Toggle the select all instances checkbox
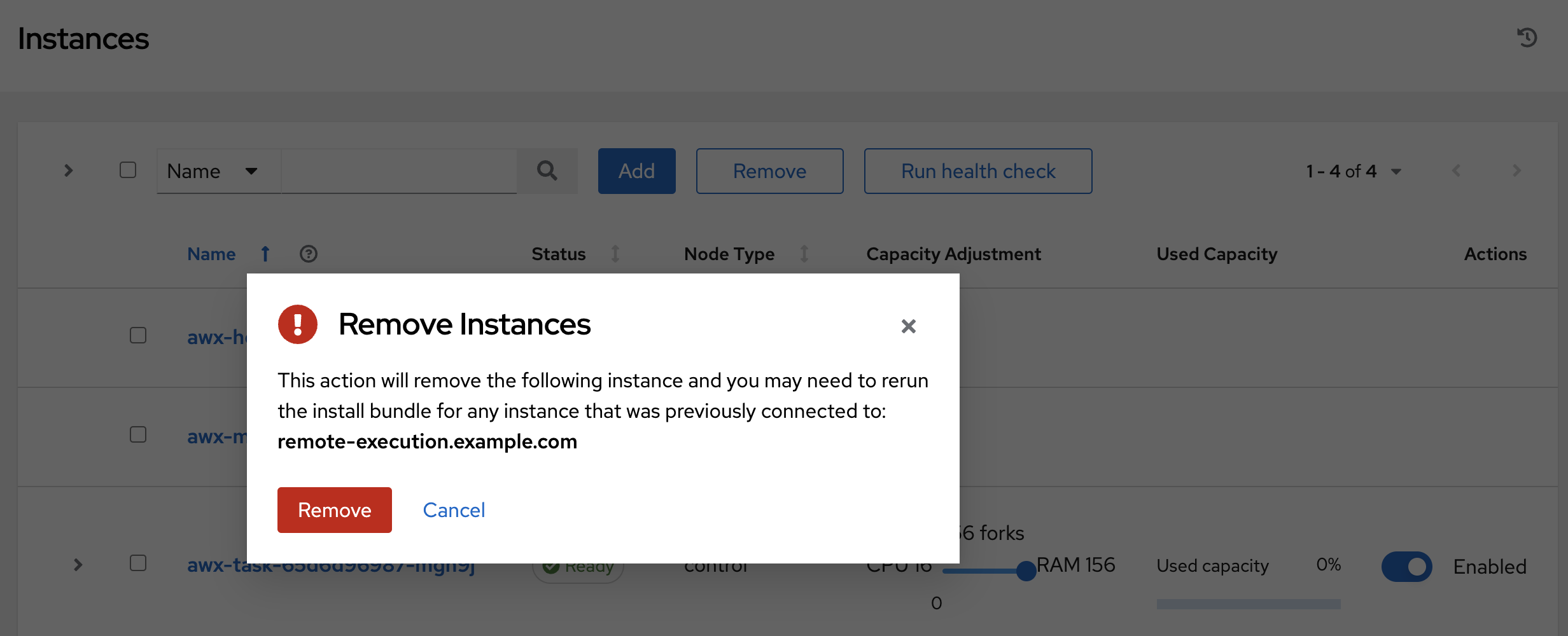 (x=128, y=170)
